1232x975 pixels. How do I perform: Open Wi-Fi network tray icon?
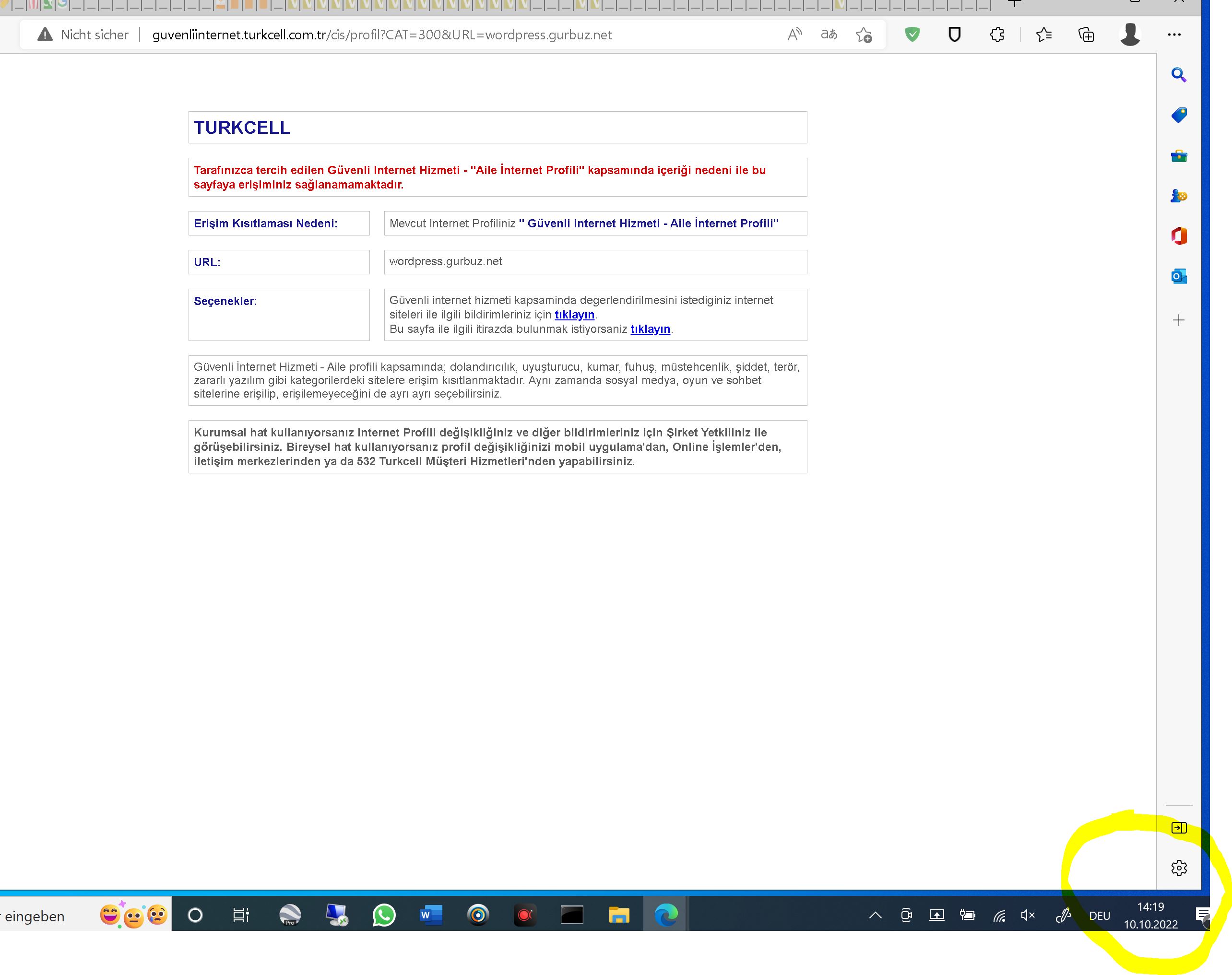[999, 916]
